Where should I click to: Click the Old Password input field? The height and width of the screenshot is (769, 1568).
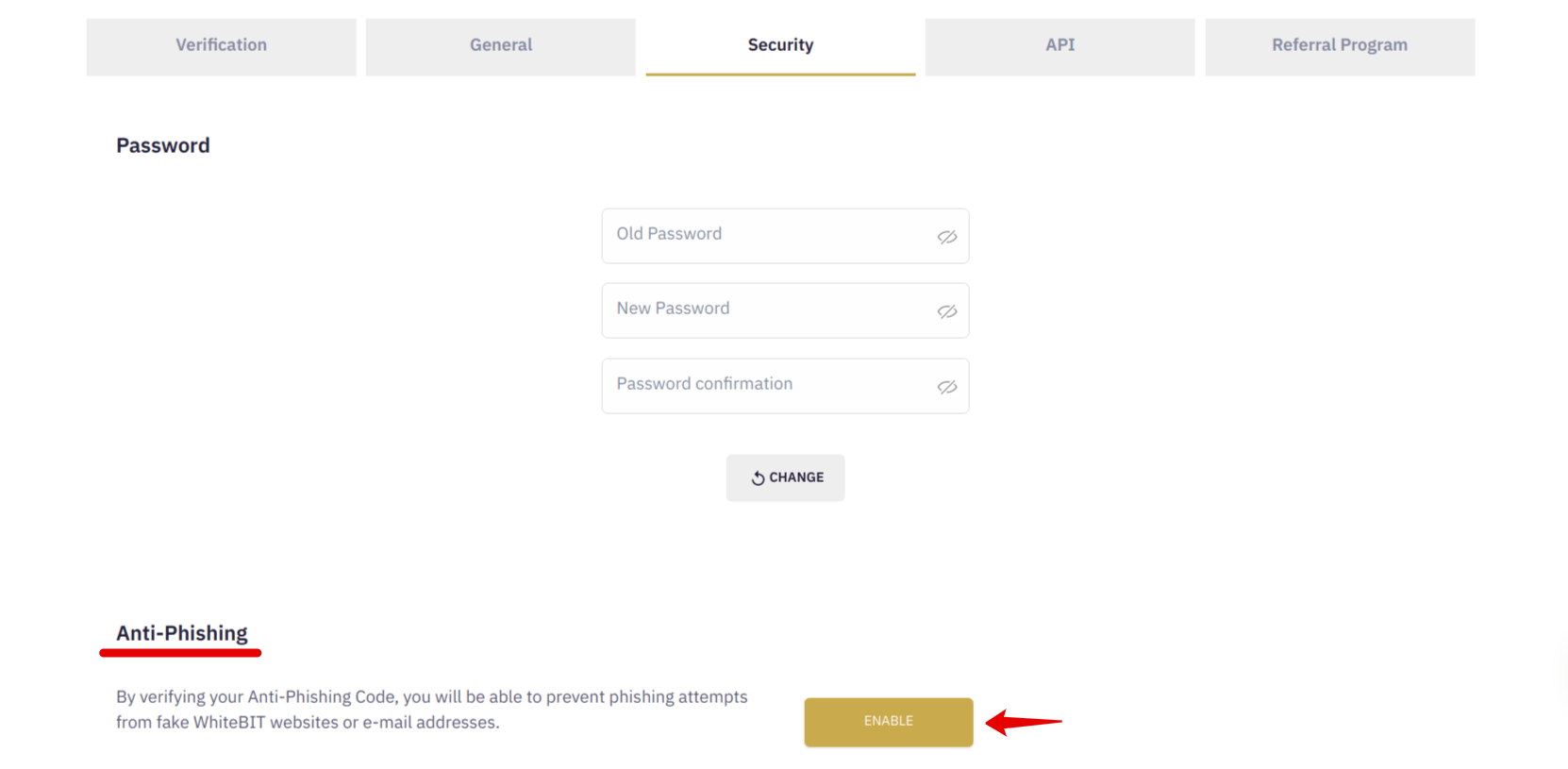pyautogui.click(x=785, y=236)
